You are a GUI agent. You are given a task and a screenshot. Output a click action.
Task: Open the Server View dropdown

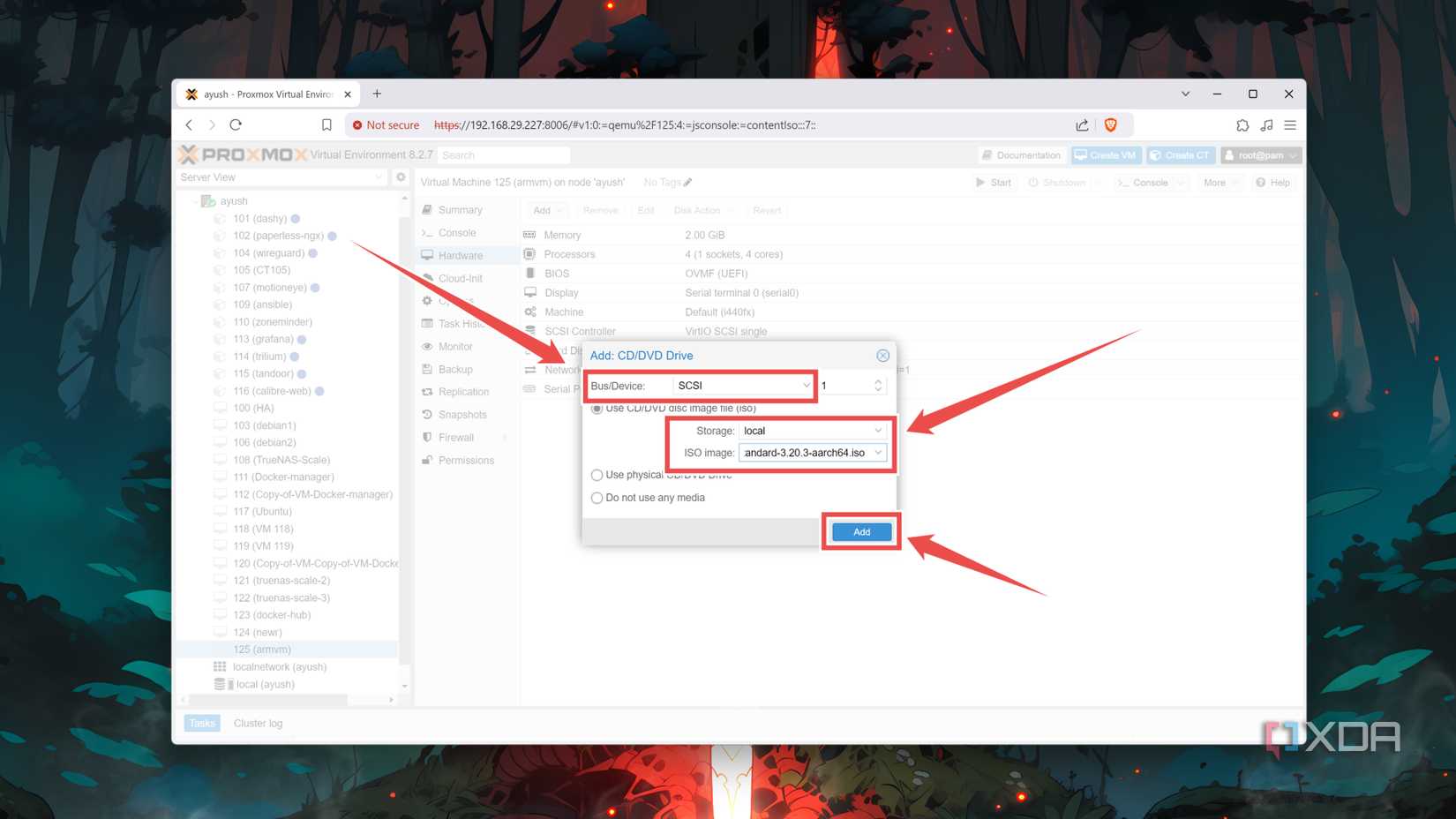click(281, 177)
